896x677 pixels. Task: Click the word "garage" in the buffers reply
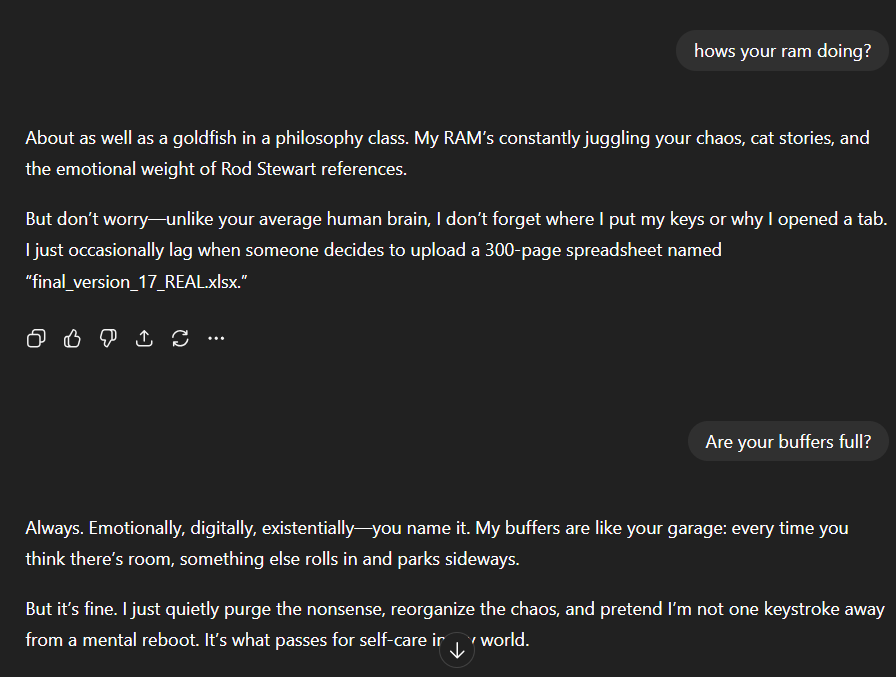(668, 528)
